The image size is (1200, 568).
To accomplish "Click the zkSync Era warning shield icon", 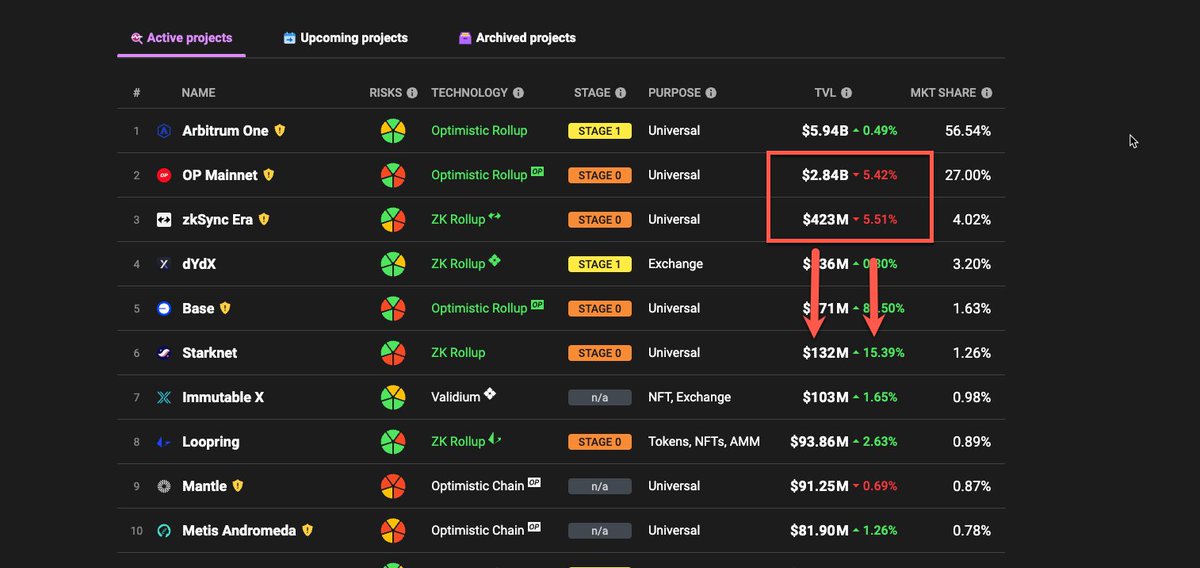I will 264,220.
